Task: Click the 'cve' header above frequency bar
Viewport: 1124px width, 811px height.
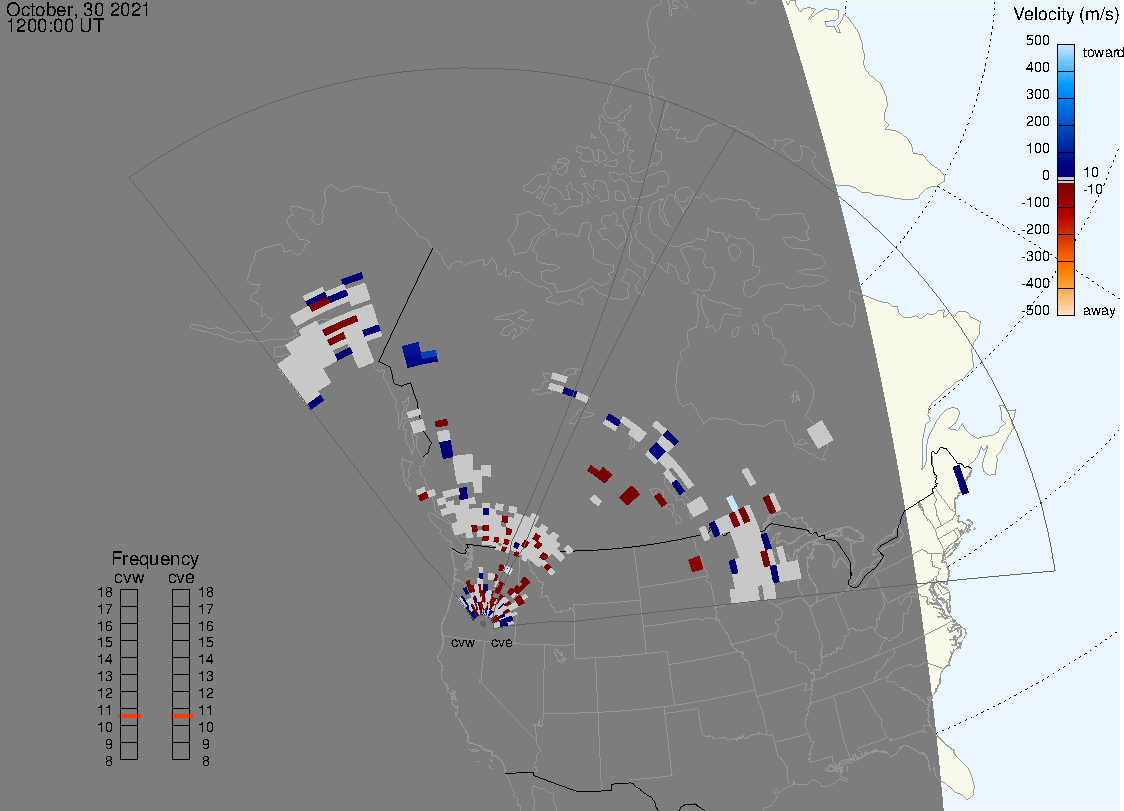Action: [181, 578]
